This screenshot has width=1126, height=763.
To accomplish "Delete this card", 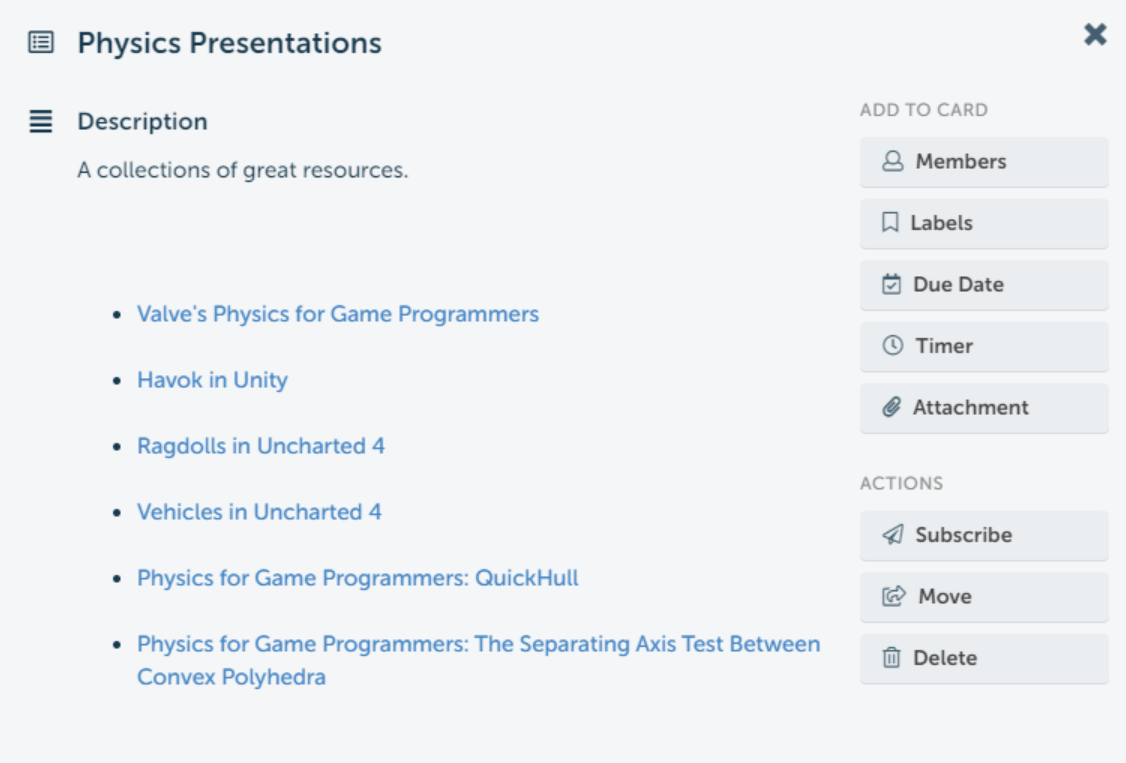I will [983, 658].
